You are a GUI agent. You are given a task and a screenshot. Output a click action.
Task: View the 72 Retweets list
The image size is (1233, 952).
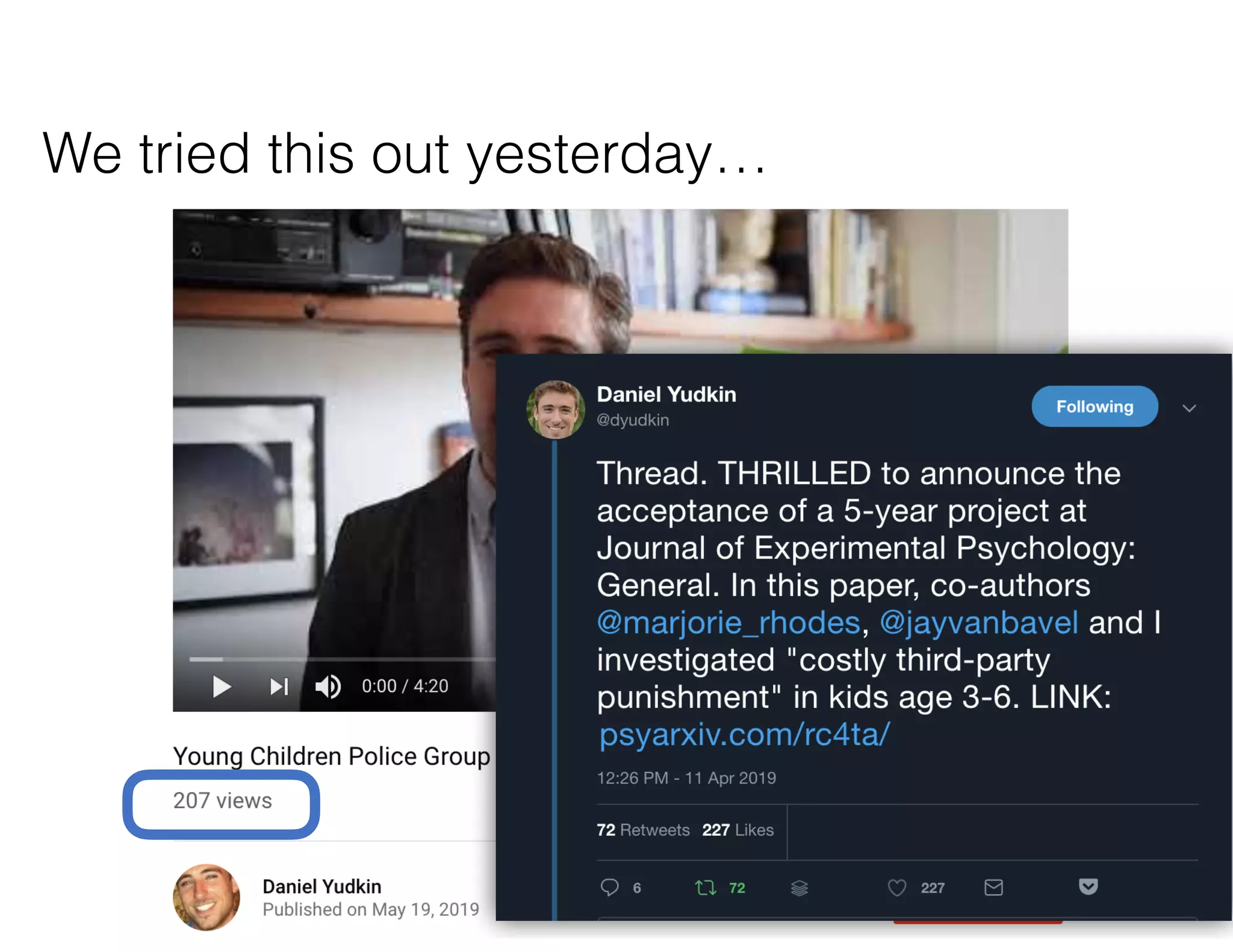pos(643,830)
